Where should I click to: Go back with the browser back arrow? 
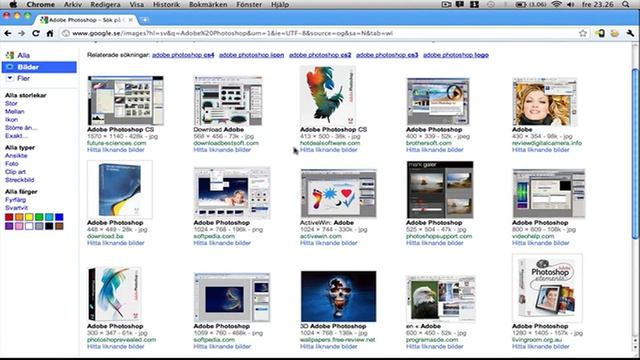(x=8, y=33)
